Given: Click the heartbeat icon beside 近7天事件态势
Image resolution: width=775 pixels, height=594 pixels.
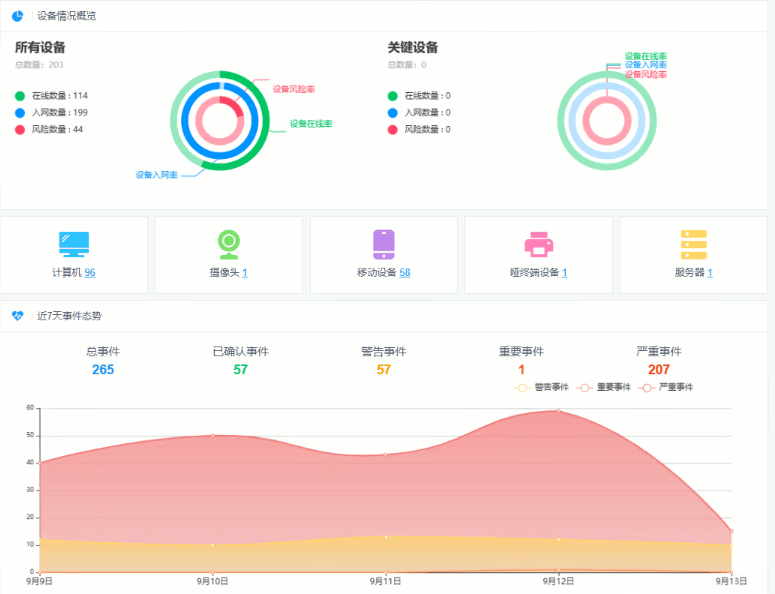Looking at the screenshot, I should tap(17, 315).
